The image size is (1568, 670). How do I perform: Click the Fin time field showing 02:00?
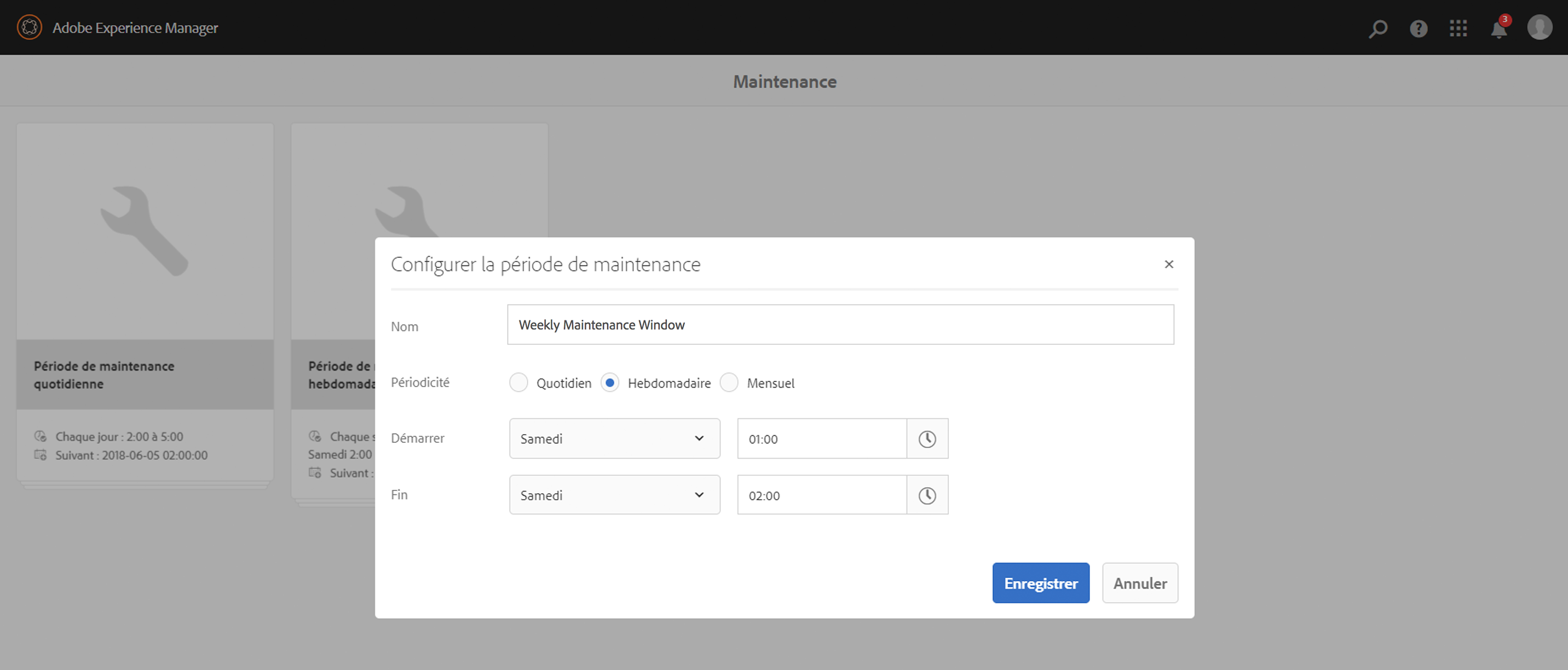[x=822, y=495]
